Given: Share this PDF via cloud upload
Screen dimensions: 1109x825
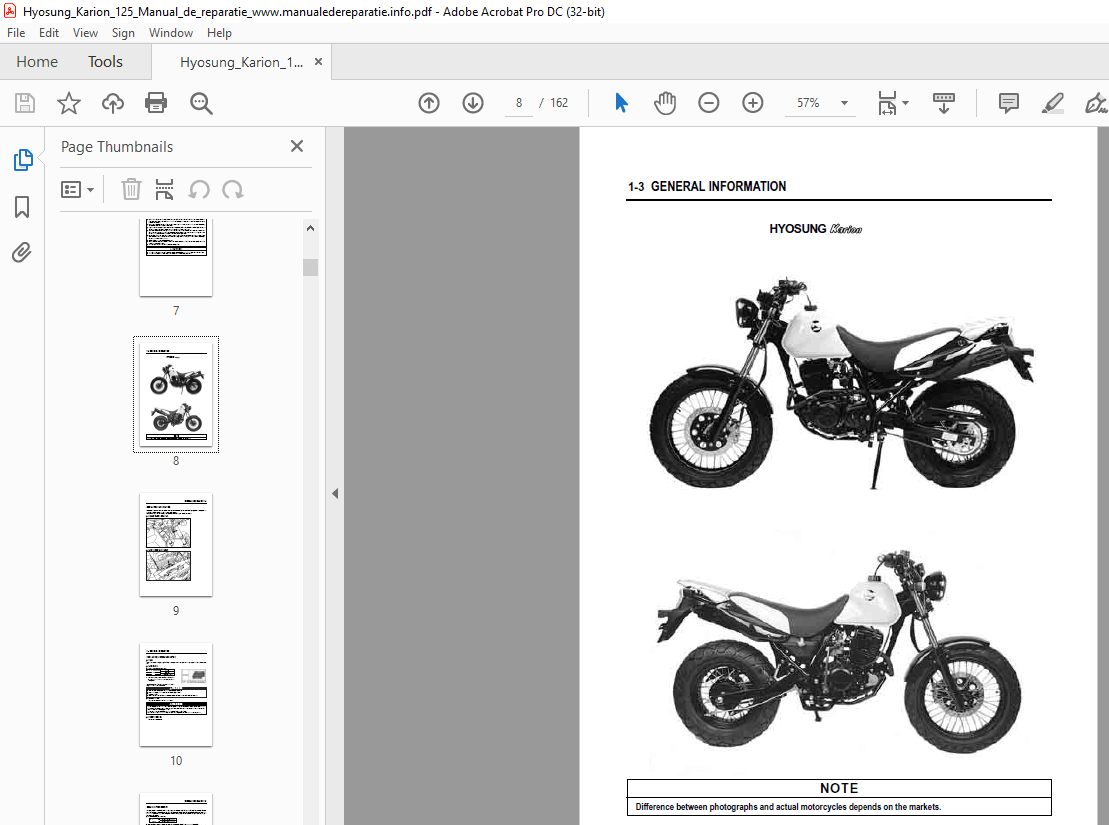Looking at the screenshot, I should (x=112, y=103).
